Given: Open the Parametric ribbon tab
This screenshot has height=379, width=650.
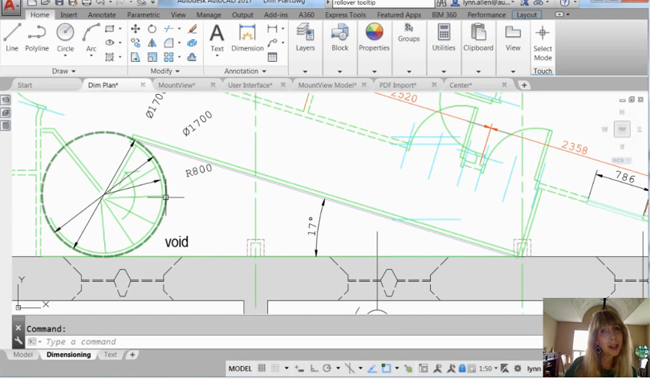Looking at the screenshot, I should click(143, 15).
